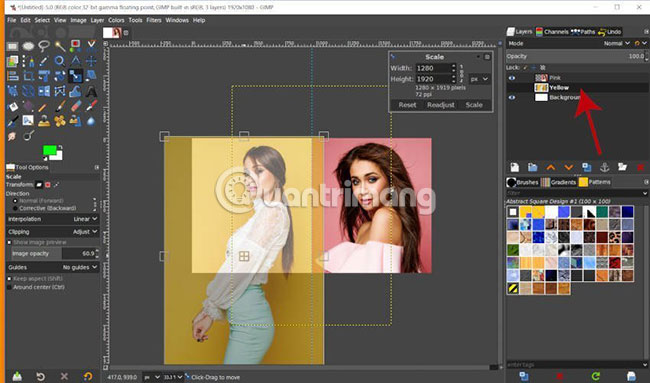Select the Clone stamp tool
The width and height of the screenshot is (650, 383).
click(44, 121)
